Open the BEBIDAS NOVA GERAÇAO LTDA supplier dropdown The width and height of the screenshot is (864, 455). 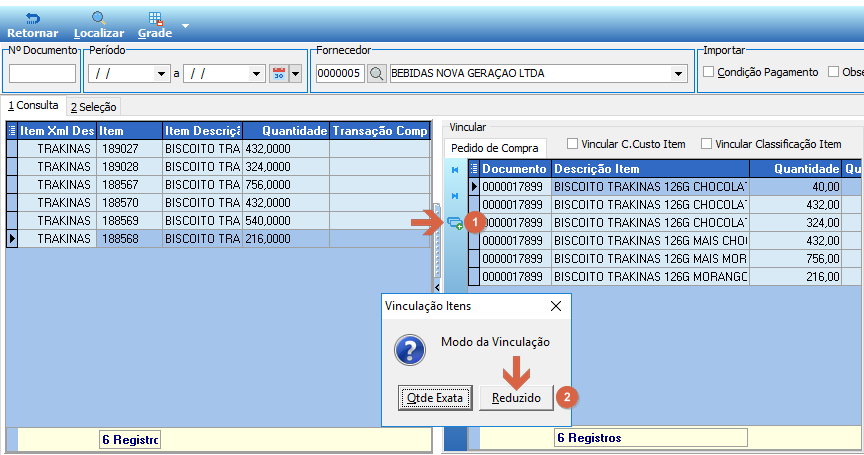678,73
